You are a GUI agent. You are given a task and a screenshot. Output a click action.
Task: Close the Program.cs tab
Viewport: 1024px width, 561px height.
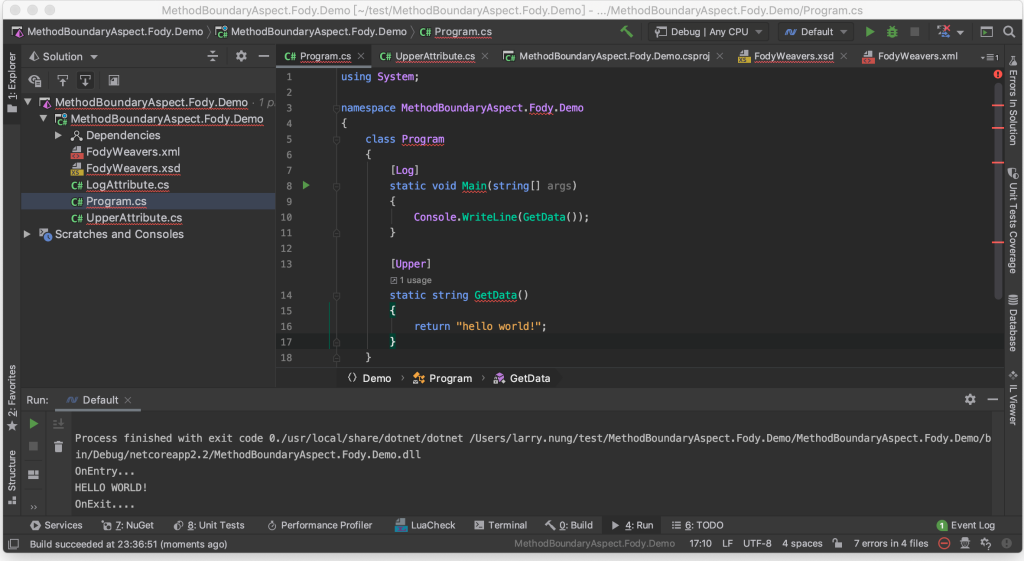click(x=360, y=56)
